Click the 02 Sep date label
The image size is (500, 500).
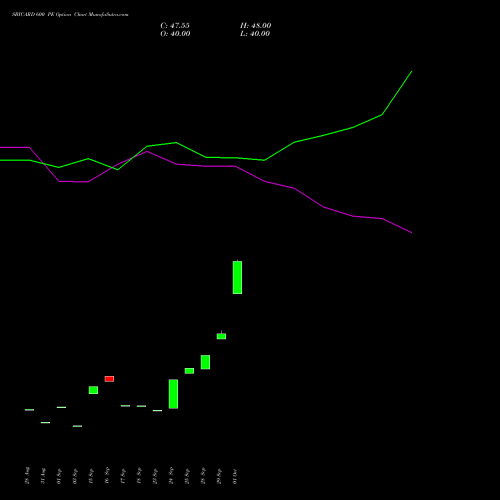click(x=75, y=476)
